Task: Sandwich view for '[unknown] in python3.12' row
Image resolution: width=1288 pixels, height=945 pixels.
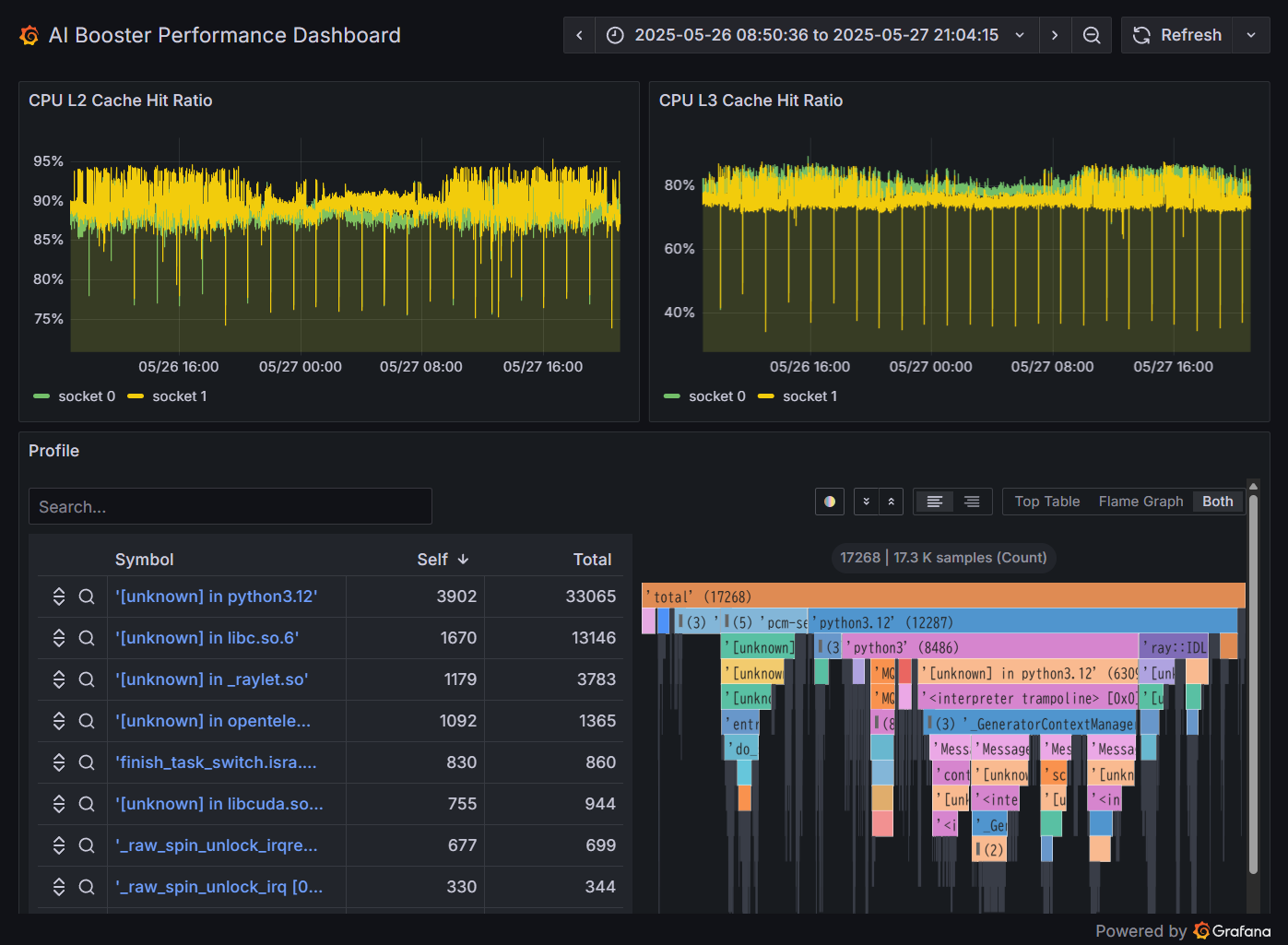Action: [59, 597]
